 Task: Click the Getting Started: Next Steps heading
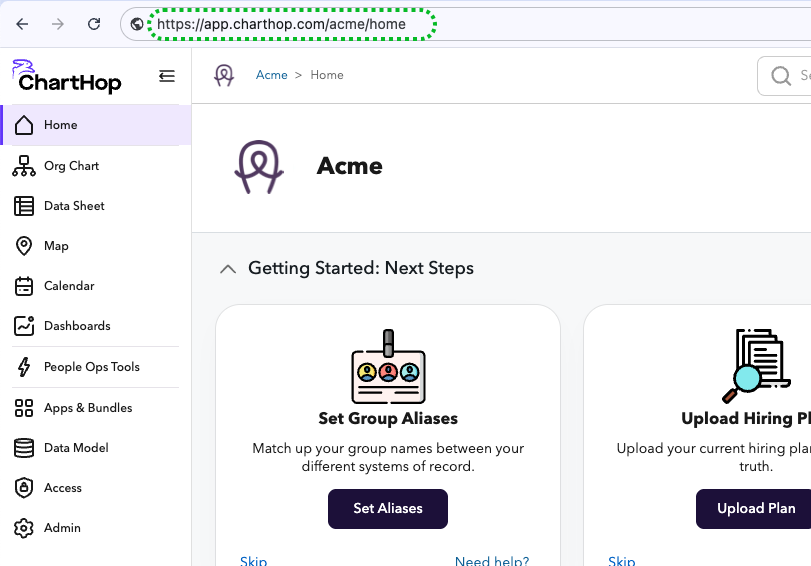[361, 268]
